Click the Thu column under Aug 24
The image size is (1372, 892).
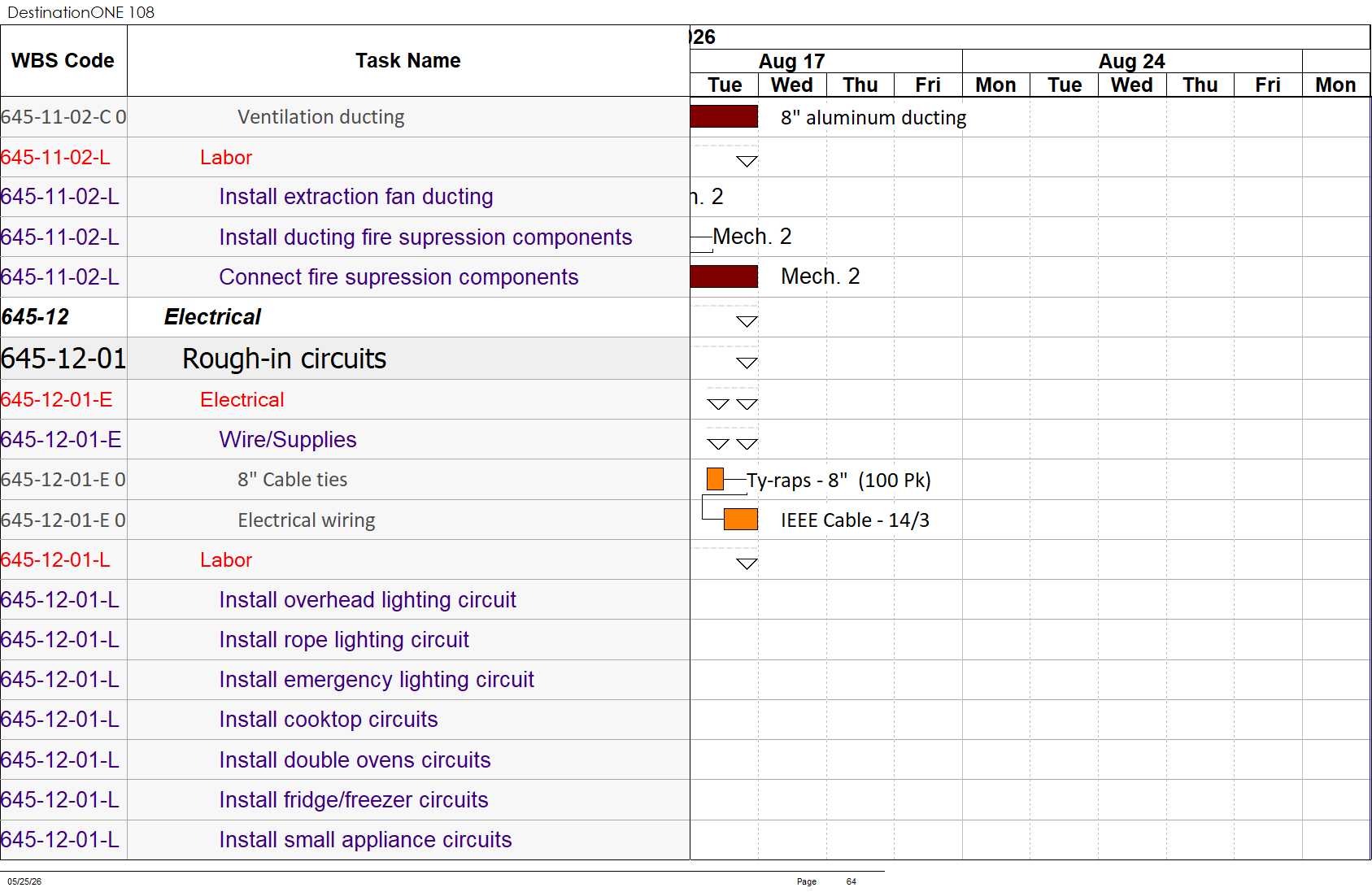[x=1200, y=85]
